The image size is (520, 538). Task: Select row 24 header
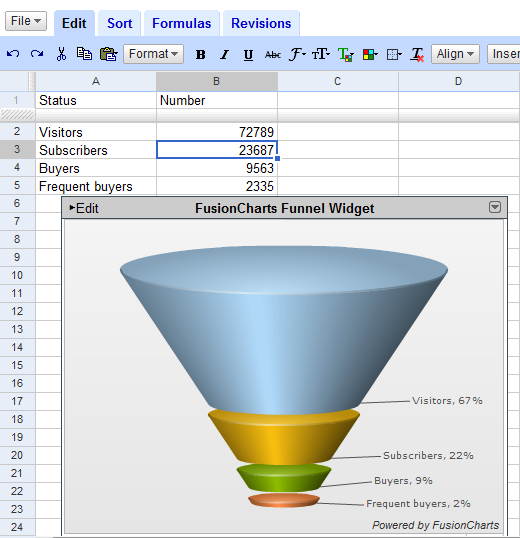[17, 527]
